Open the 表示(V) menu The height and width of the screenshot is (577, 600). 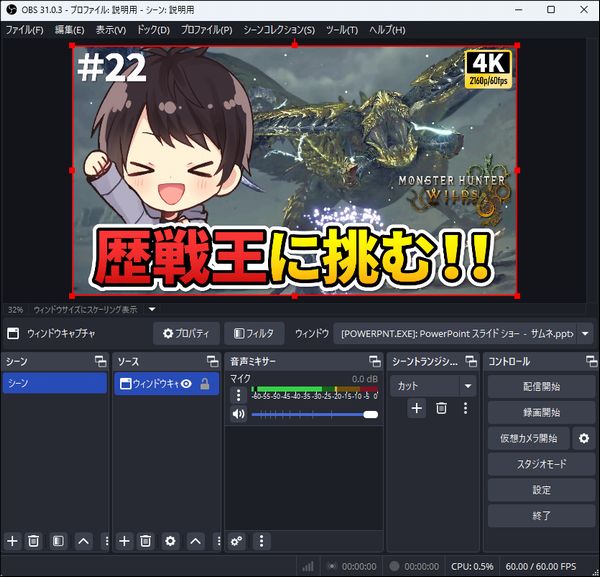[x=111, y=30]
